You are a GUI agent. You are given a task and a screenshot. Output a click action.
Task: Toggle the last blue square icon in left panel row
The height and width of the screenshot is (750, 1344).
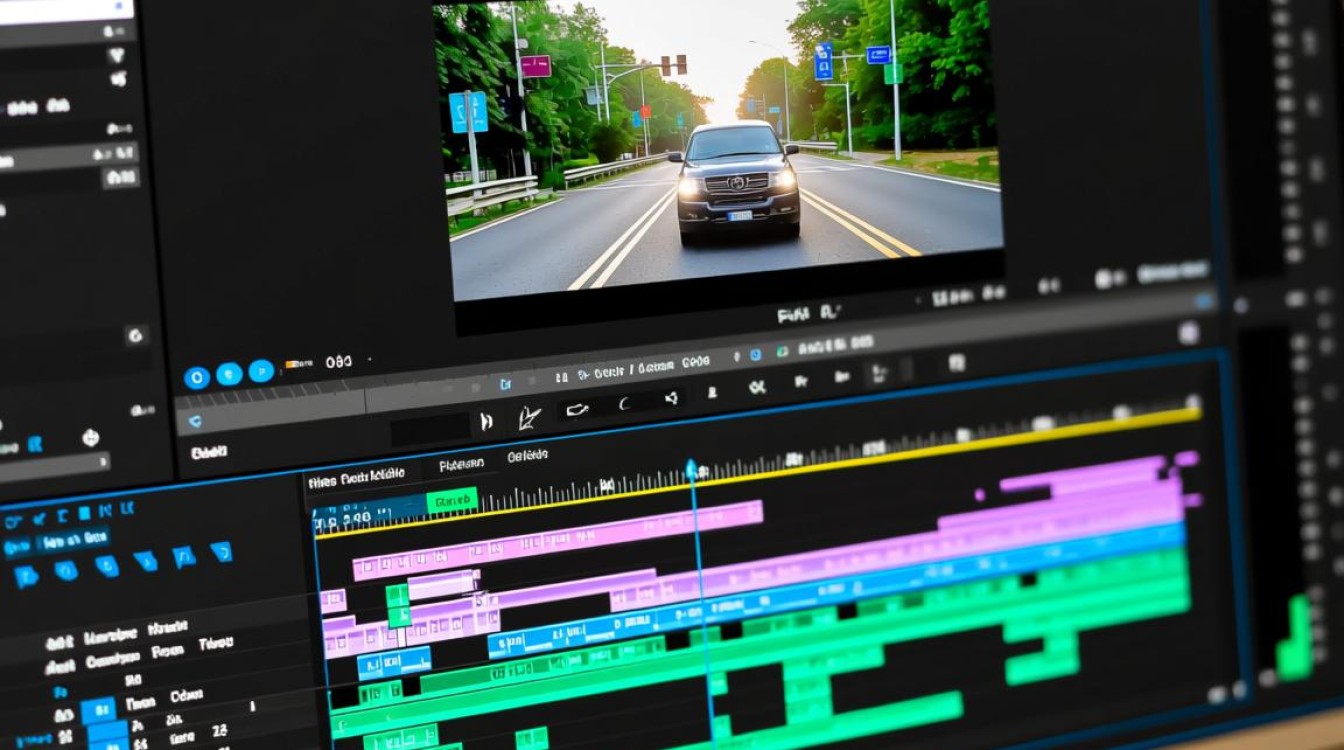coord(221,551)
